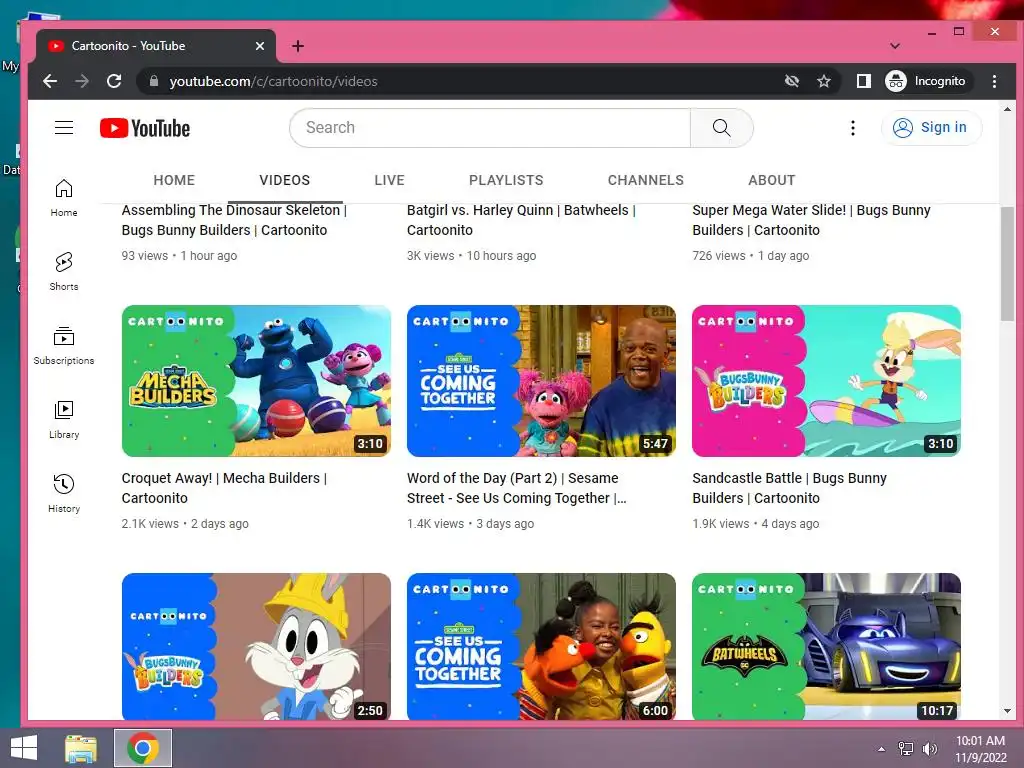Screen dimensions: 1024x768
Task: Open Library in the sidebar
Action: click(x=64, y=420)
